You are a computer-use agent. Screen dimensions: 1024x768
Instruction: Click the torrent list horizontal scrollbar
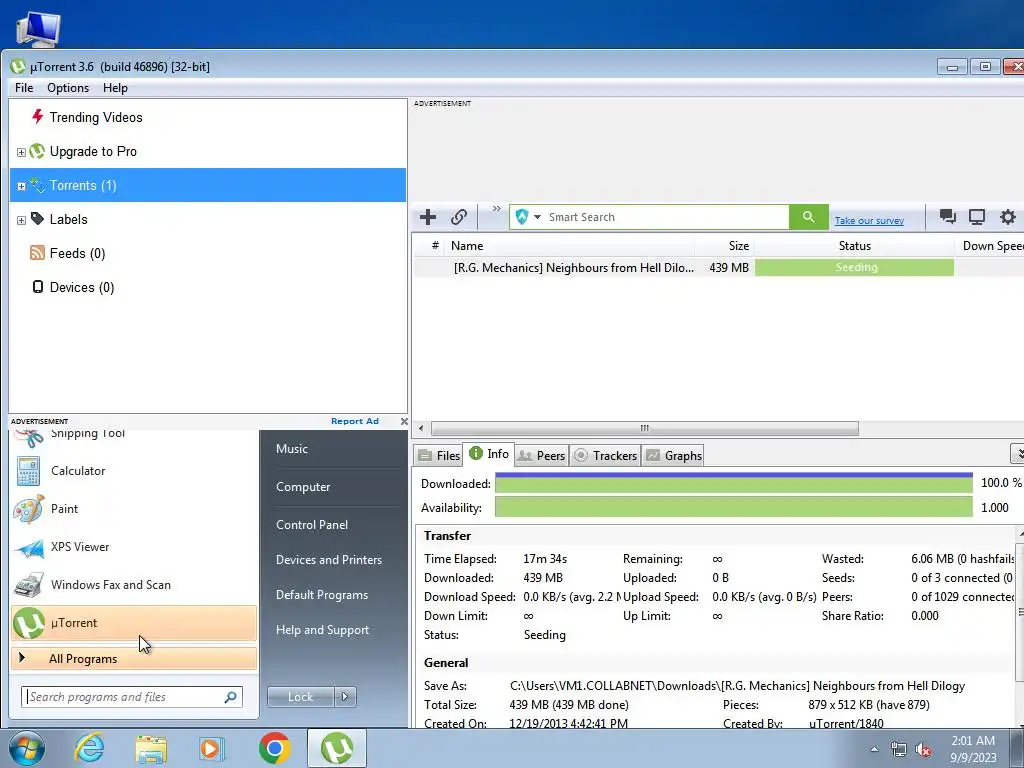645,428
